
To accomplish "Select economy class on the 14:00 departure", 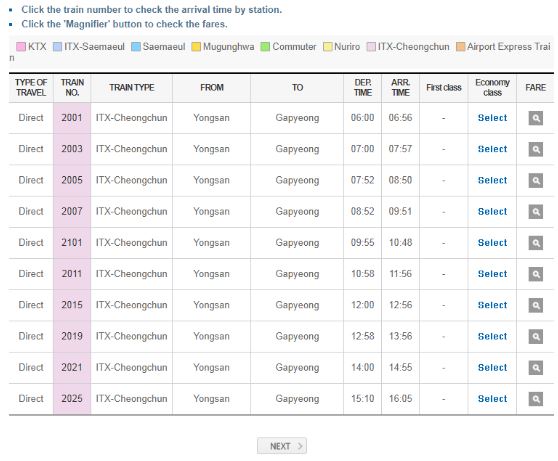I will pos(492,368).
